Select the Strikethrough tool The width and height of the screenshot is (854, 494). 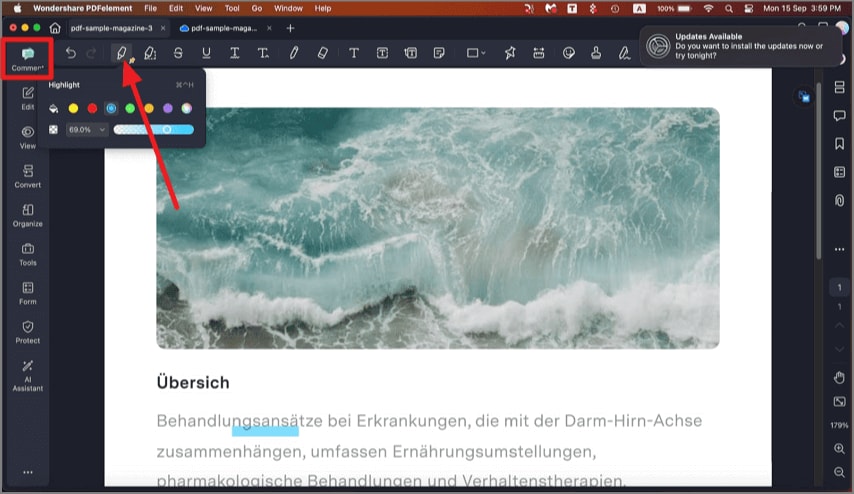pos(178,53)
